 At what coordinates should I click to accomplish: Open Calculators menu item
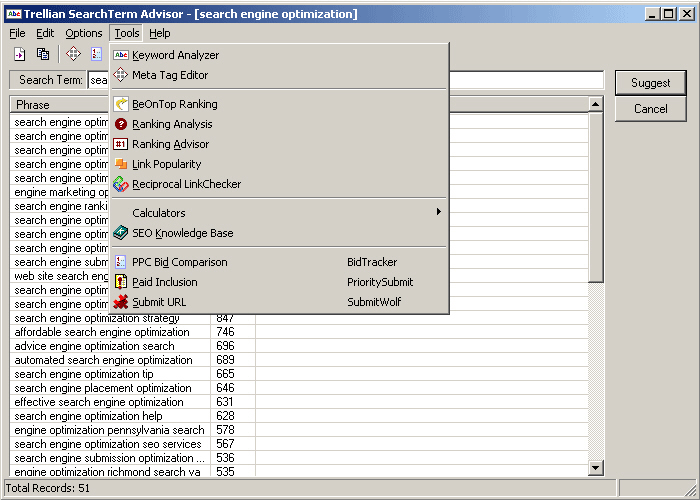coord(279,212)
